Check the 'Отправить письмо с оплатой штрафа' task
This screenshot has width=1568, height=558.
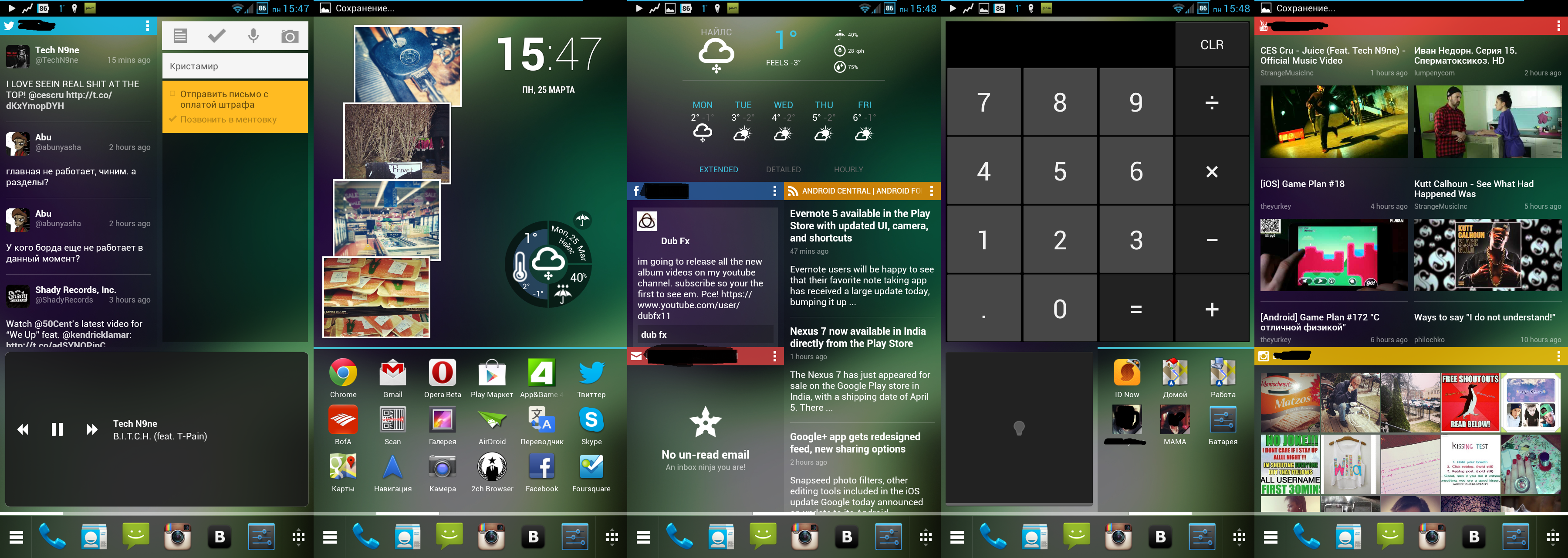[173, 94]
